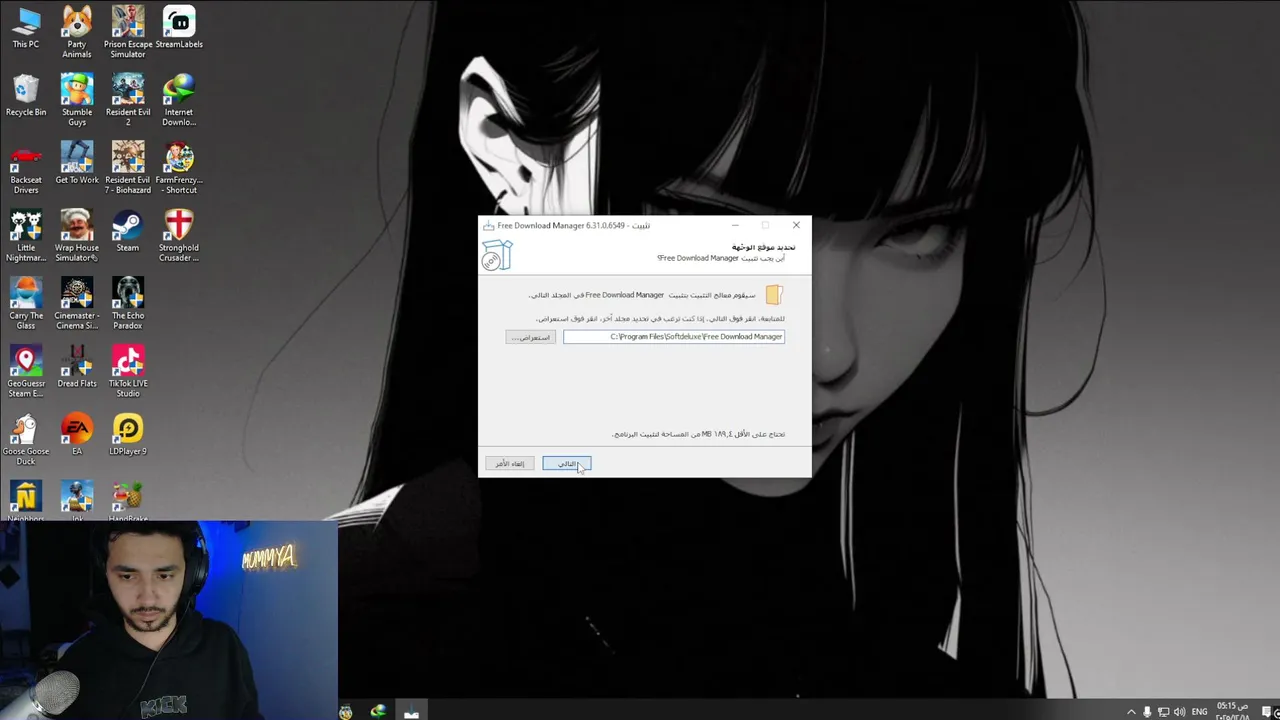Click the installation path field showing C:\Program Files

pos(674,337)
